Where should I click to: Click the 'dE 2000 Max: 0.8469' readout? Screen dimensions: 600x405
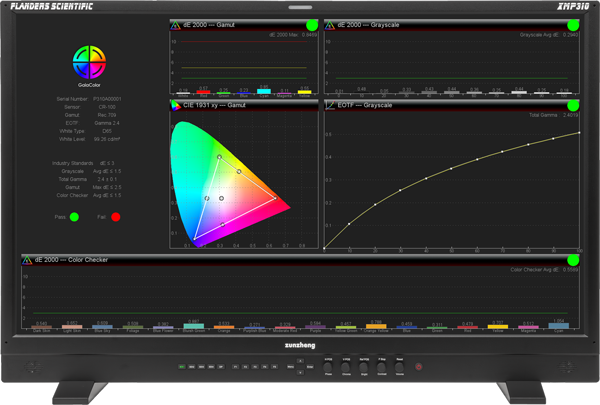pyautogui.click(x=293, y=35)
